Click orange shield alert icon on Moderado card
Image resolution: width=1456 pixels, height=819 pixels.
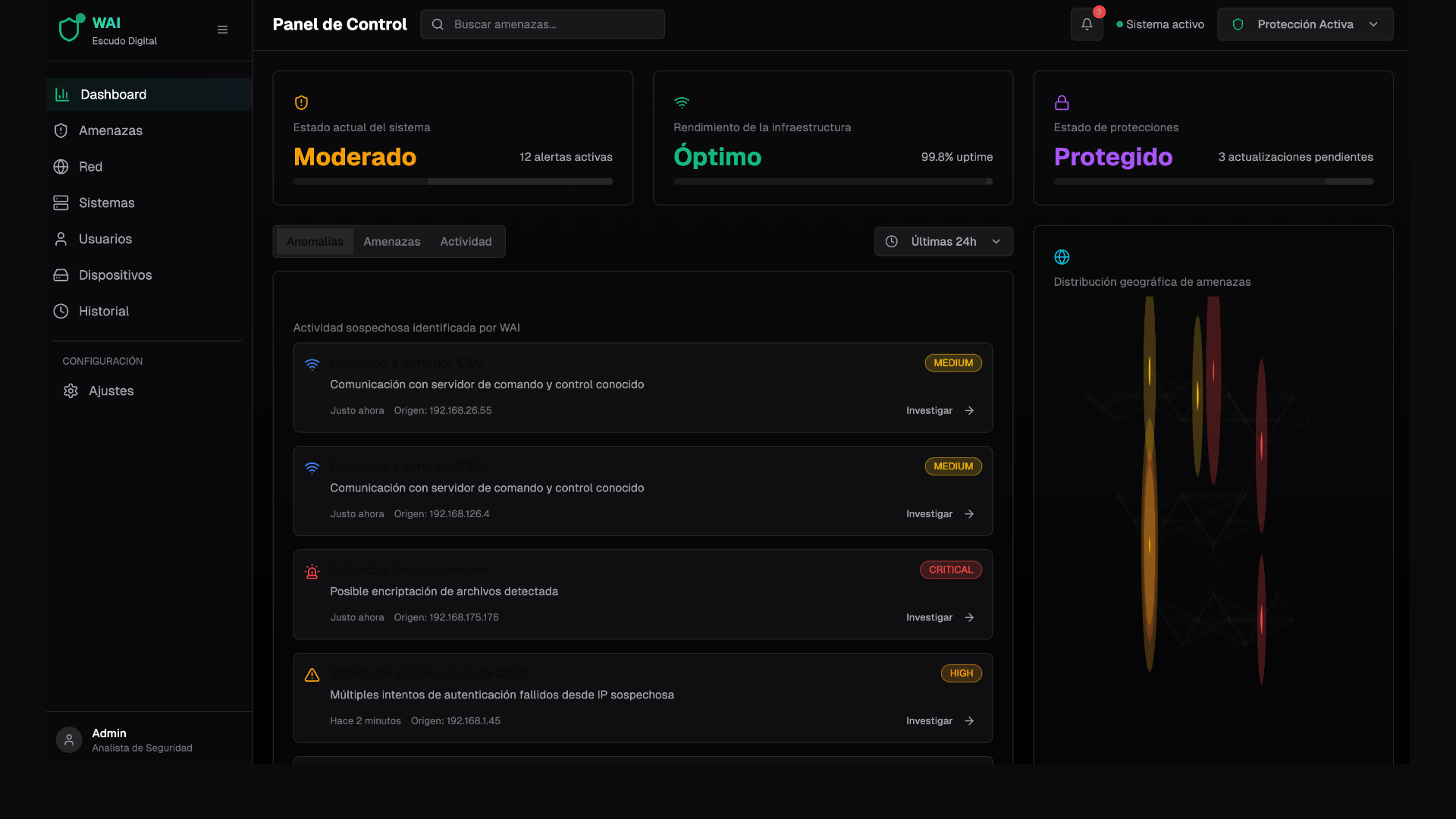(x=301, y=102)
